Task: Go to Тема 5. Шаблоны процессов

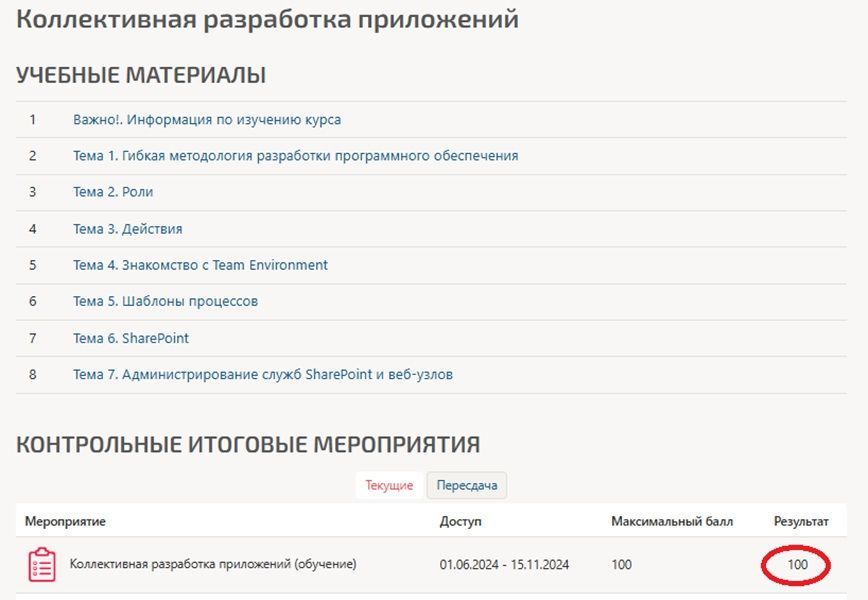Action: [x=166, y=302]
